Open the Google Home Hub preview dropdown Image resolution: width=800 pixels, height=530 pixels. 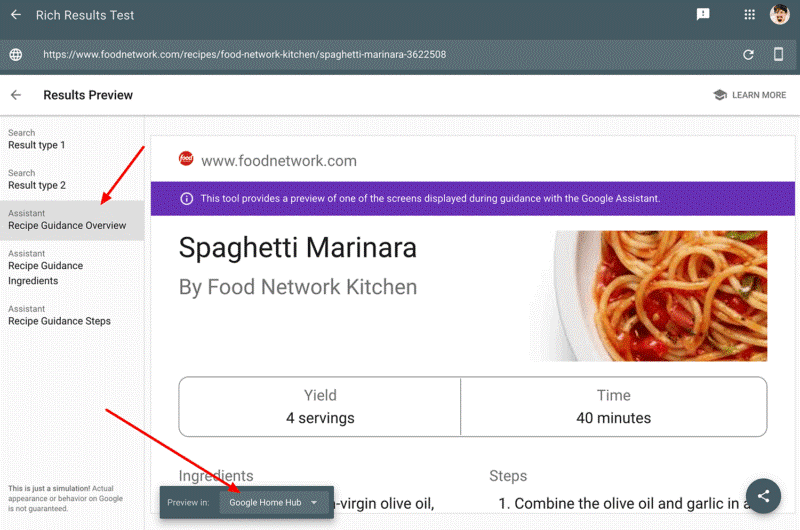pos(273,502)
